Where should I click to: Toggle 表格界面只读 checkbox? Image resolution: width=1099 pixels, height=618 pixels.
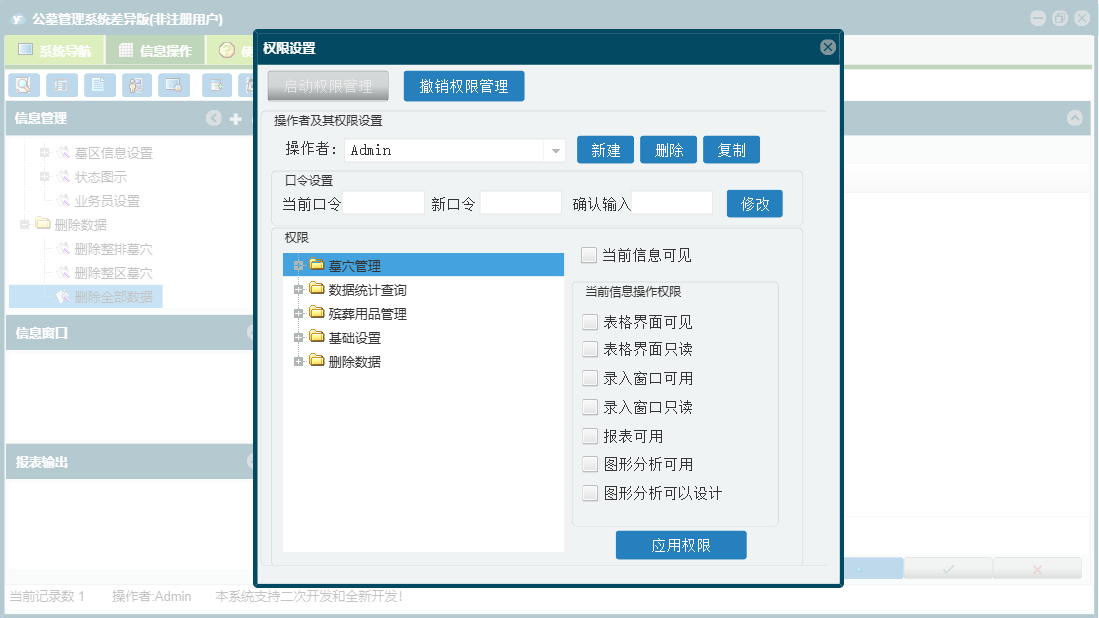590,349
